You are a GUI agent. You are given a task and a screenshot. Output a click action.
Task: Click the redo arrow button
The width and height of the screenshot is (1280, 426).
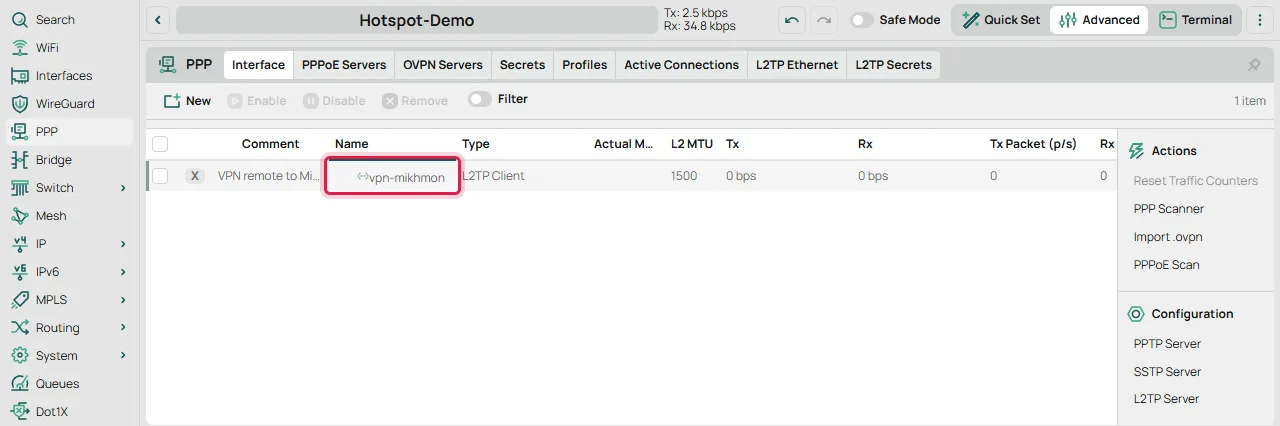point(824,20)
